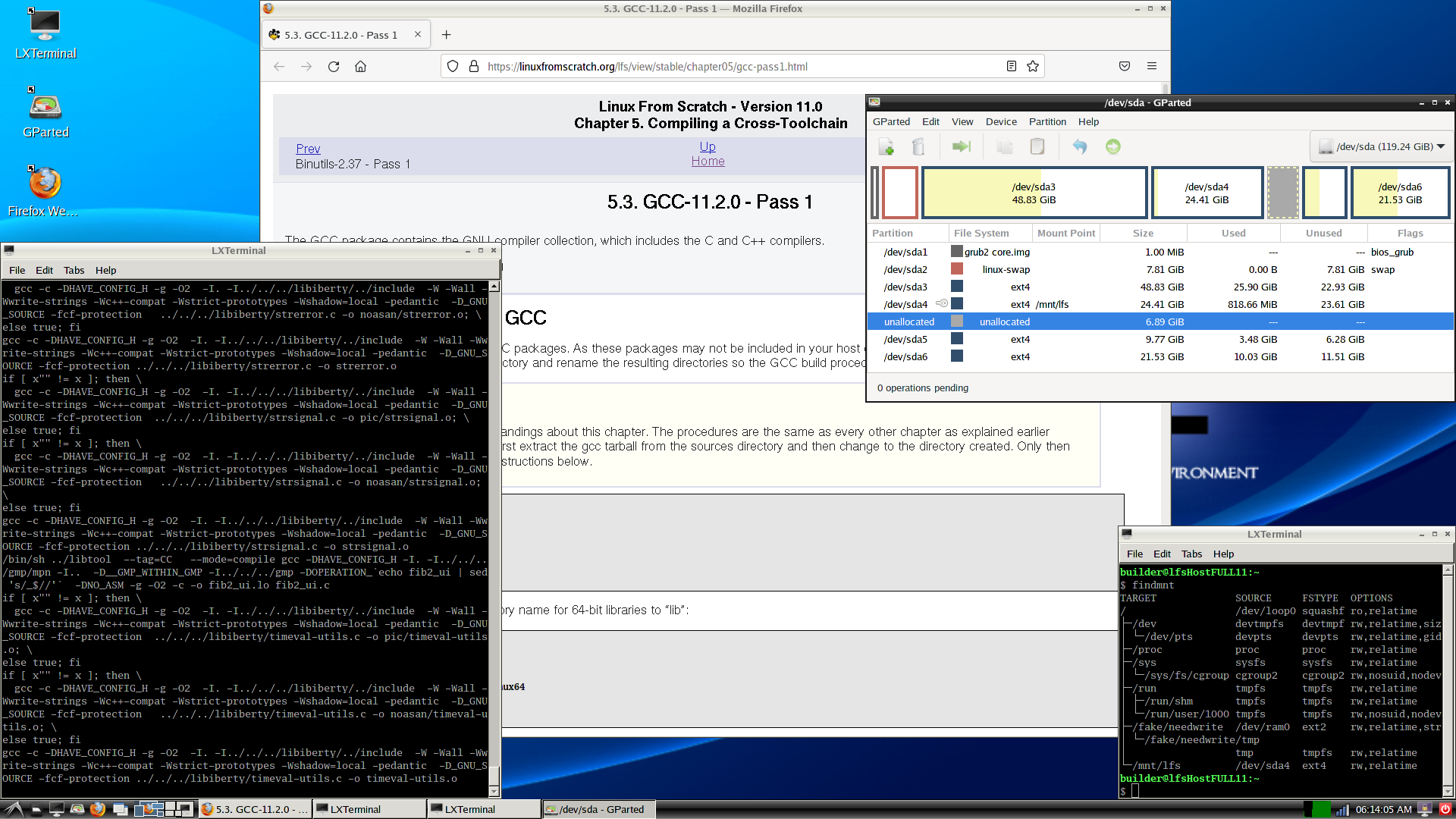Open the Partition menu in GParted
Image resolution: width=1456 pixels, height=819 pixels.
click(x=1046, y=122)
